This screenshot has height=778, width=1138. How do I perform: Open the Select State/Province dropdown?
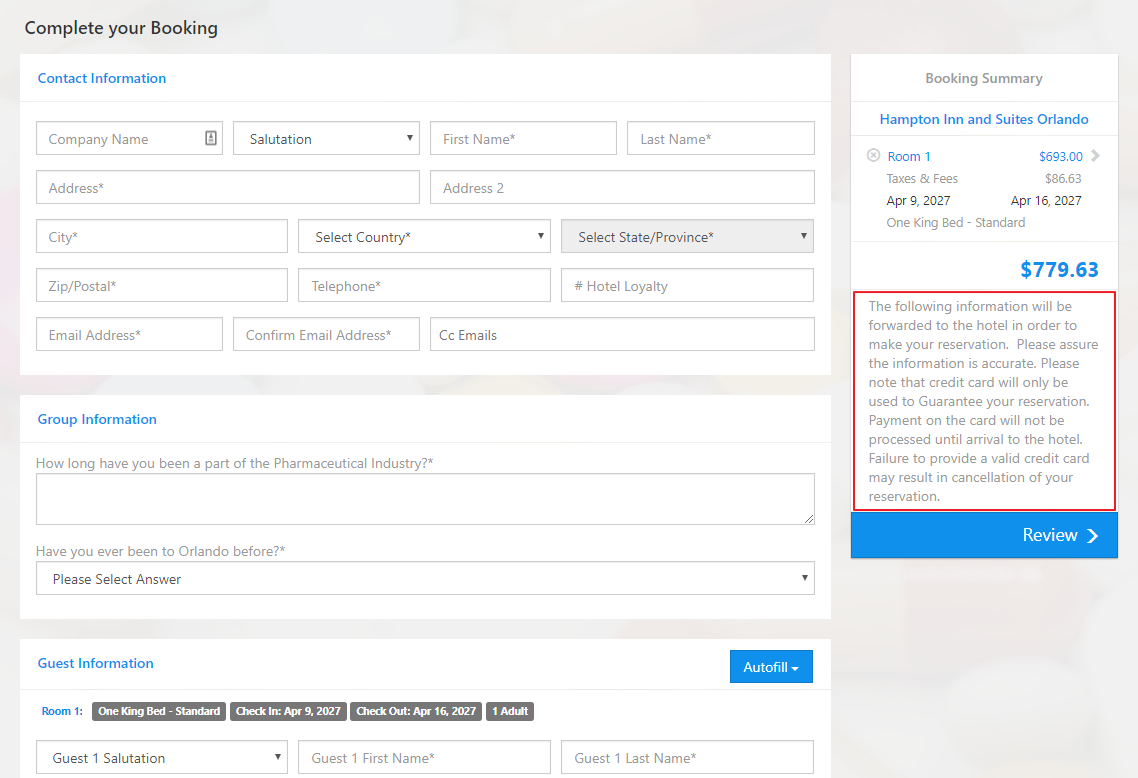(x=687, y=237)
